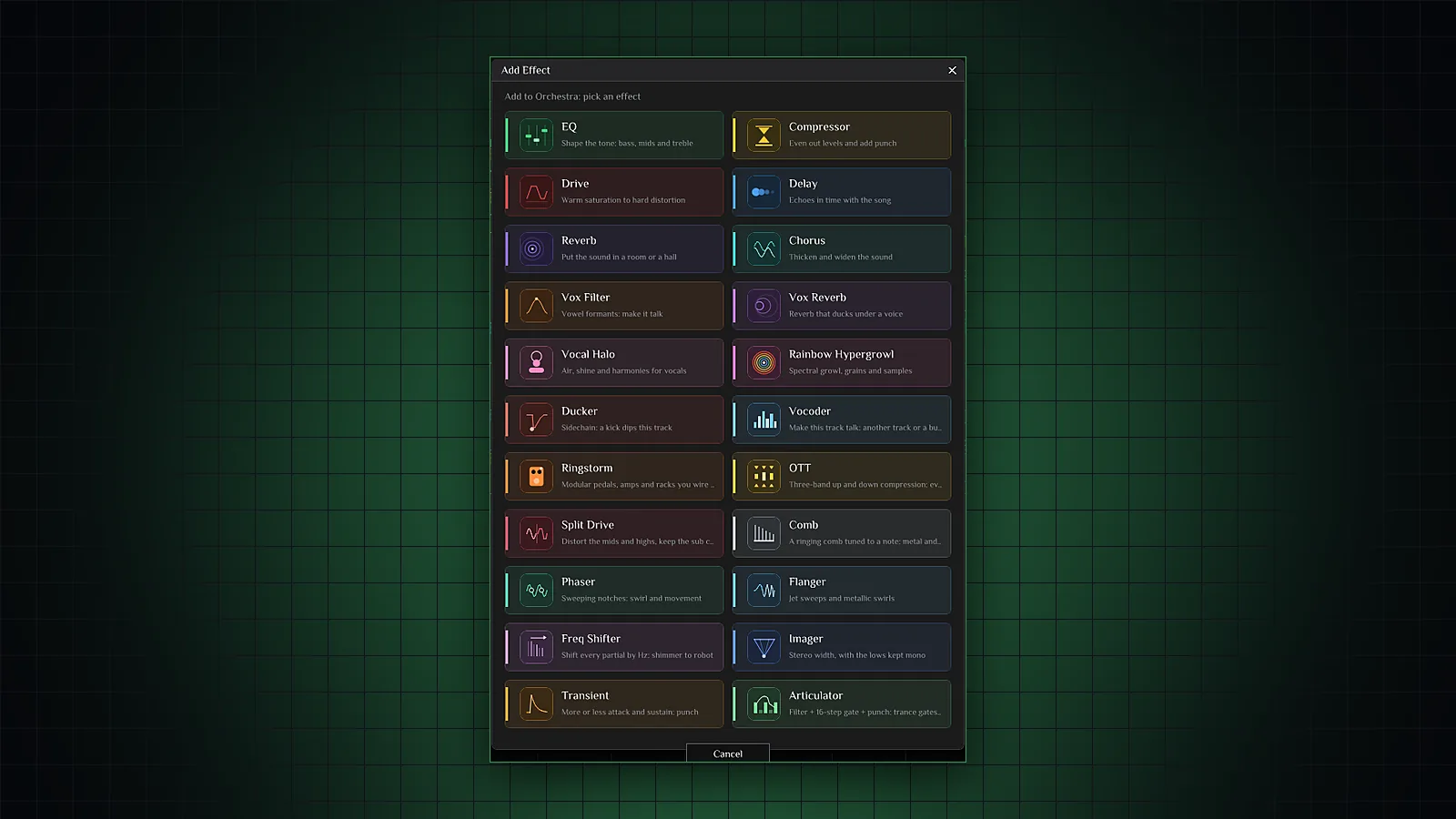Choose the Split Drive waveform icon
Screen dimensions: 1456x819
click(x=536, y=533)
